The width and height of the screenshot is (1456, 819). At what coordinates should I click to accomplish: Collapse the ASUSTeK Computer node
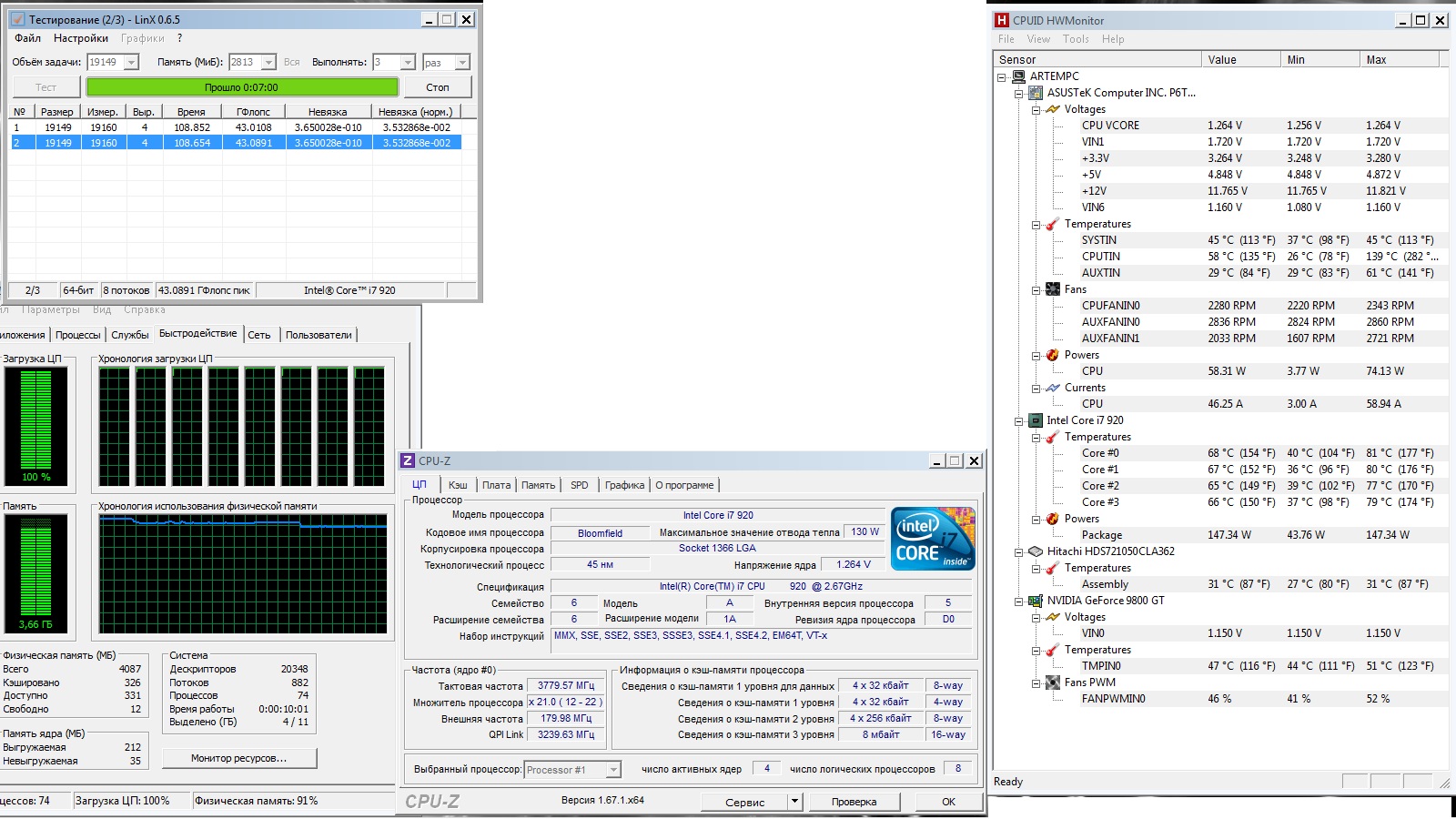tap(1019, 94)
